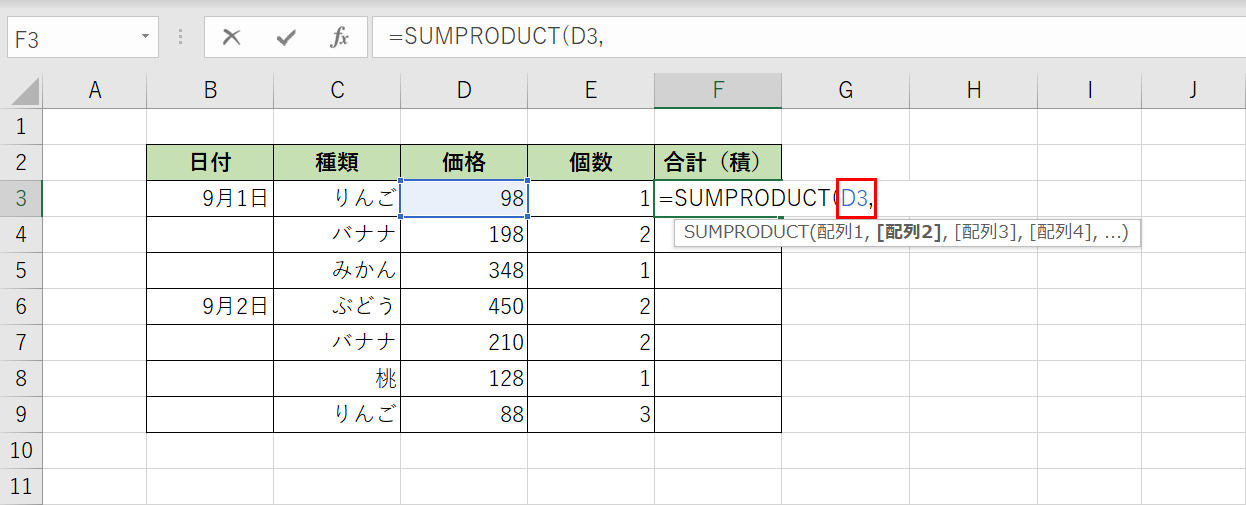Select row 3 header
The height and width of the screenshot is (505, 1246).
(x=22, y=198)
